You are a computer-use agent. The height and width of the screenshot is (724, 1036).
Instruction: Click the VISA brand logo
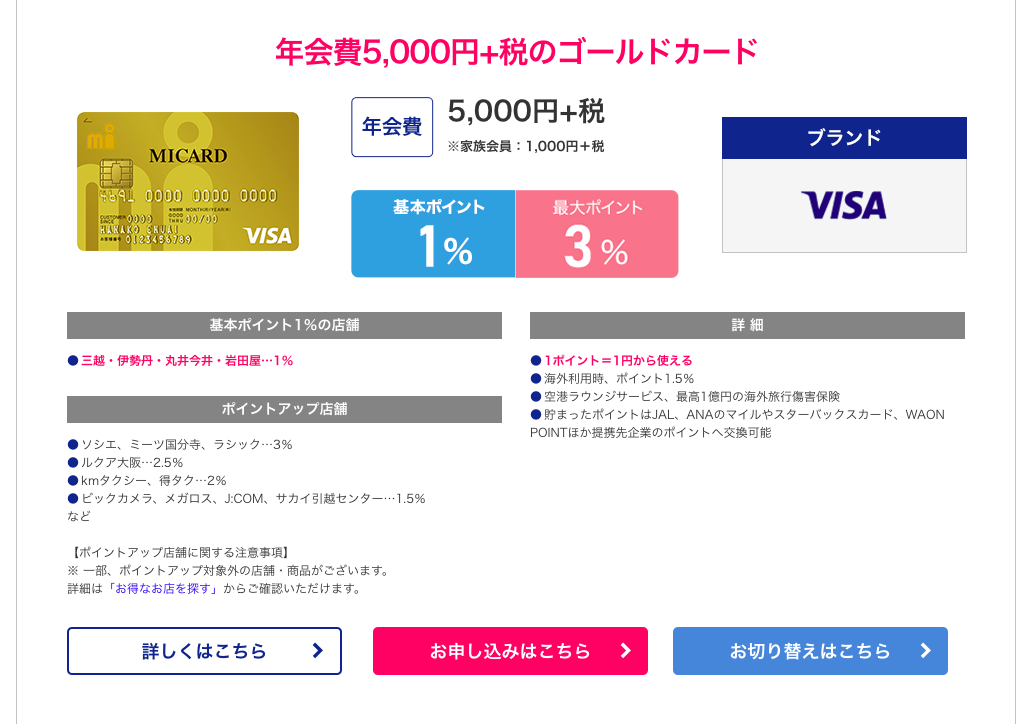coord(844,205)
